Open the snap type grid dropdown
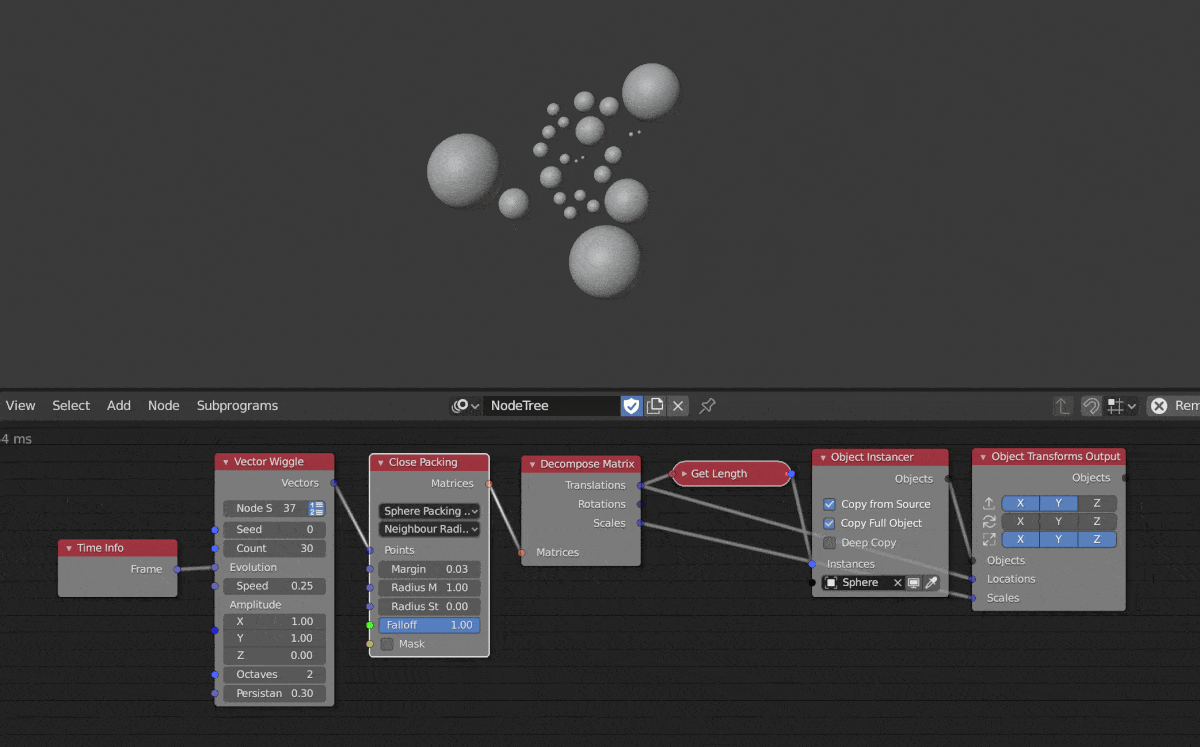Image resolution: width=1200 pixels, height=747 pixels. (1122, 406)
